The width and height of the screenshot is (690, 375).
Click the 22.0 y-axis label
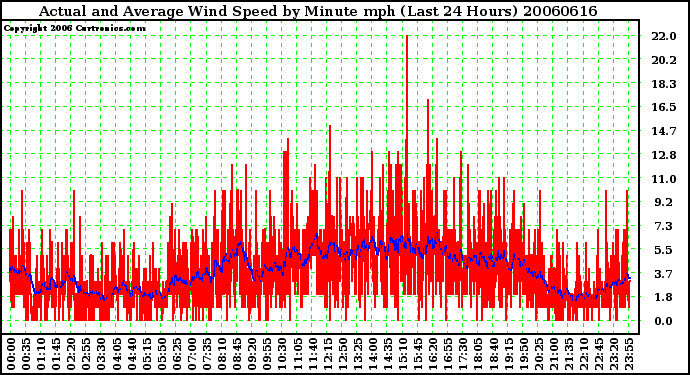(664, 36)
